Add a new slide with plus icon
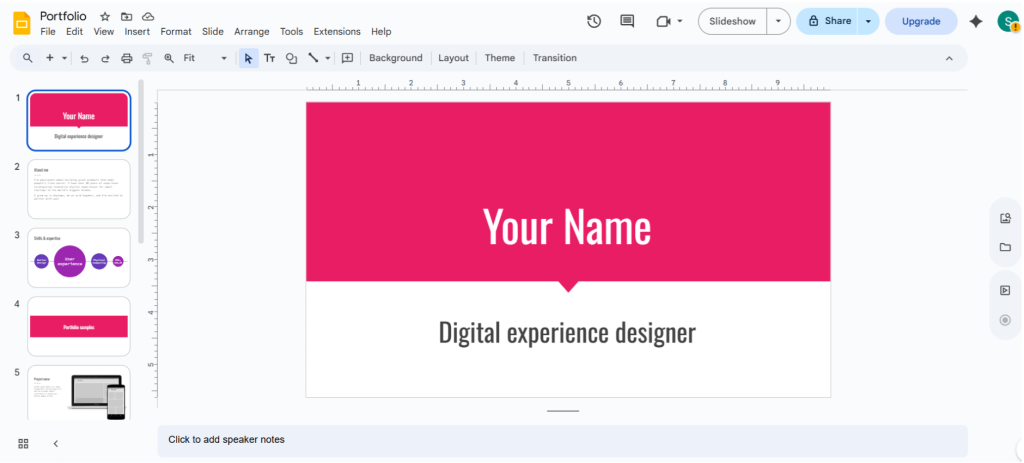 pyautogui.click(x=50, y=58)
